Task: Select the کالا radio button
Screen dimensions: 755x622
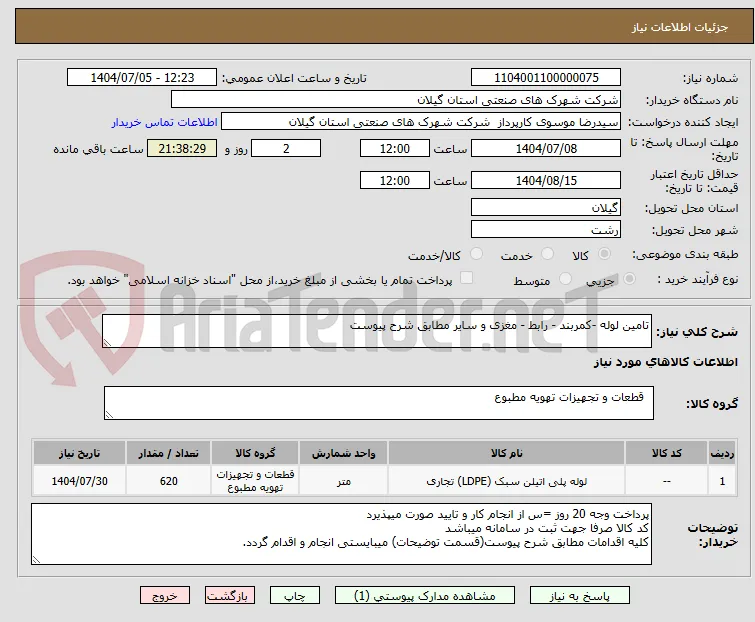Action: (x=604, y=254)
